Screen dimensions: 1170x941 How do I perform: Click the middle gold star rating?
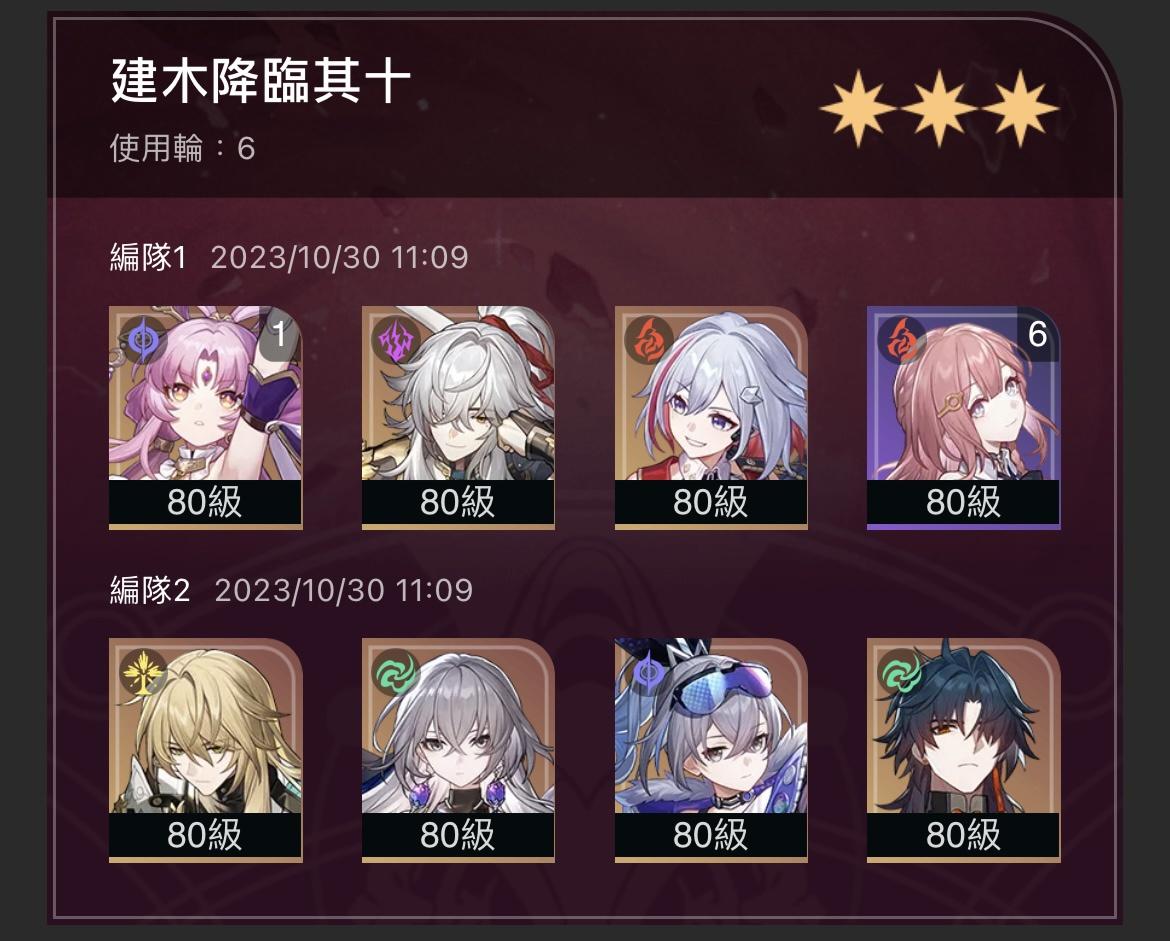pos(939,108)
